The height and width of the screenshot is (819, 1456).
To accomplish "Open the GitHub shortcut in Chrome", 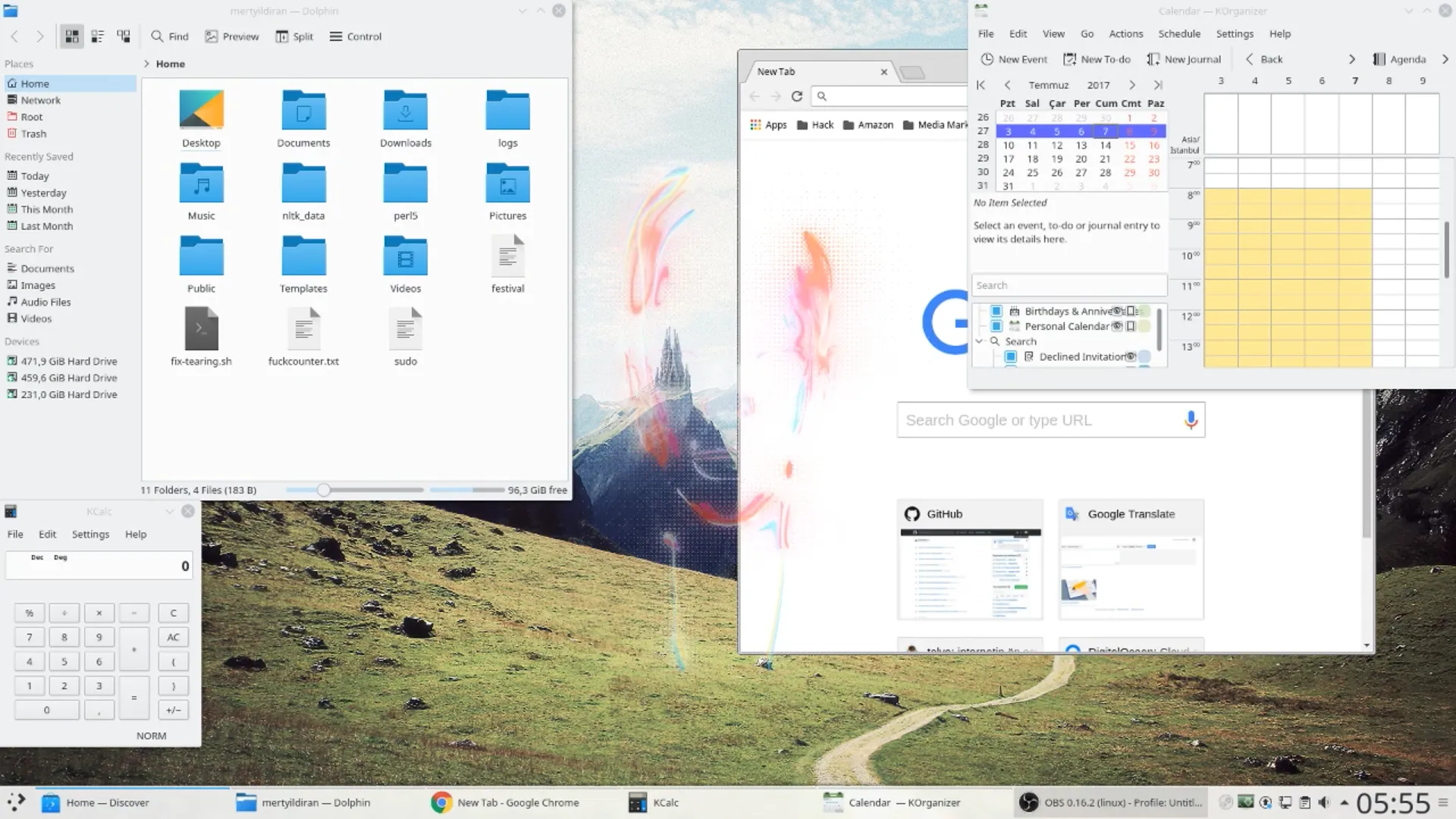I will click(969, 559).
